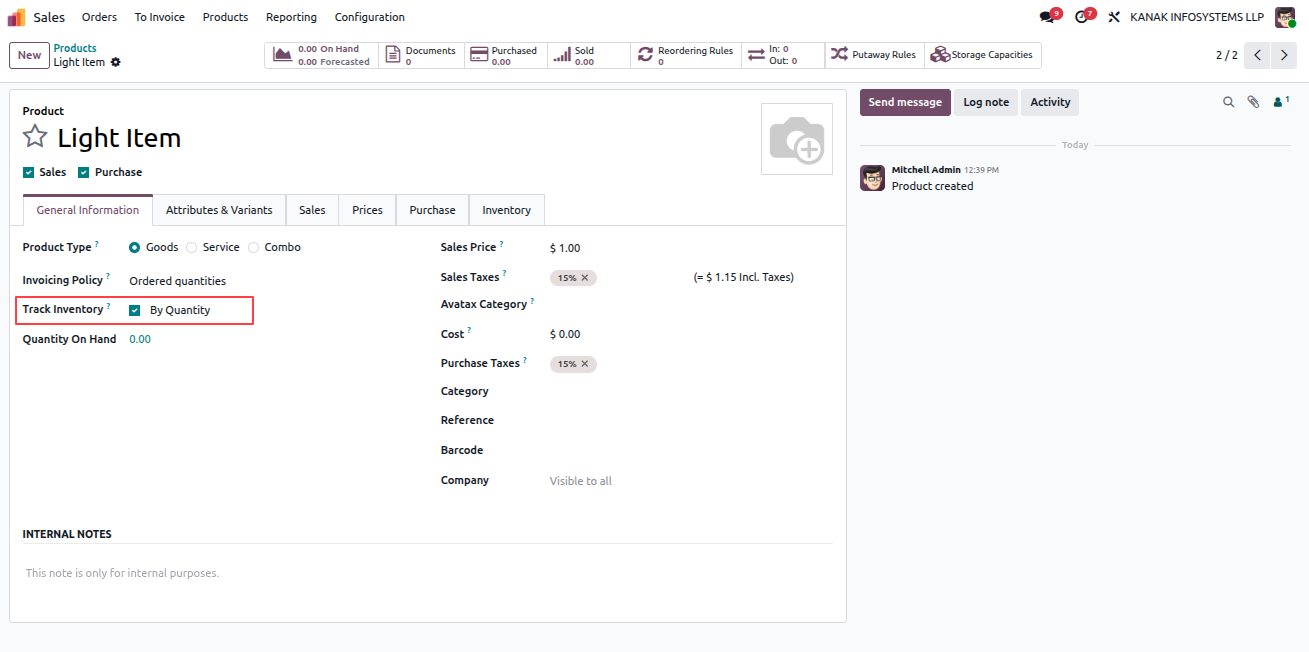1309x652 pixels.
Task: Open the Configuration menu
Action: (x=370, y=17)
